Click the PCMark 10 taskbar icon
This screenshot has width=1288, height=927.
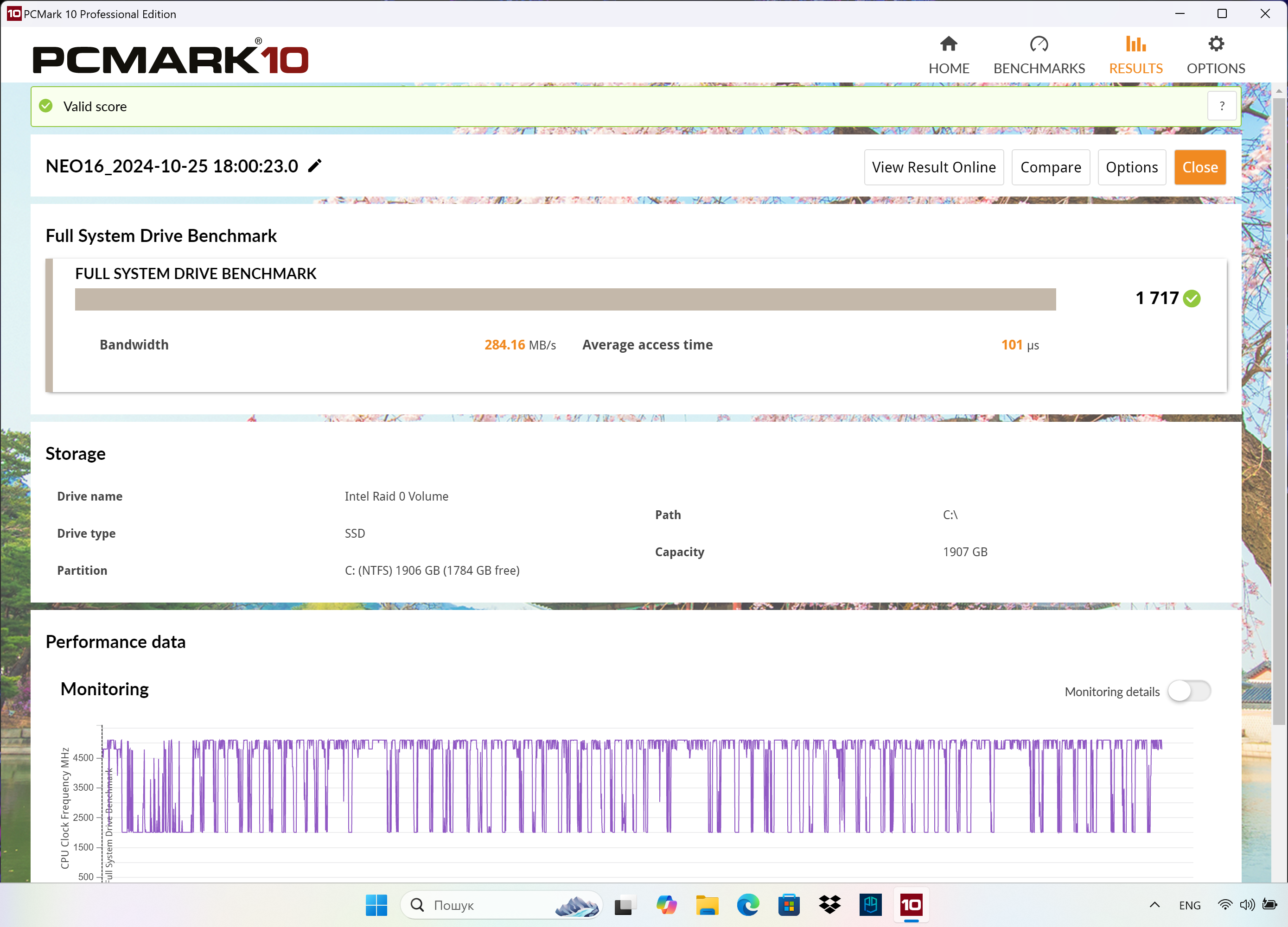(912, 905)
